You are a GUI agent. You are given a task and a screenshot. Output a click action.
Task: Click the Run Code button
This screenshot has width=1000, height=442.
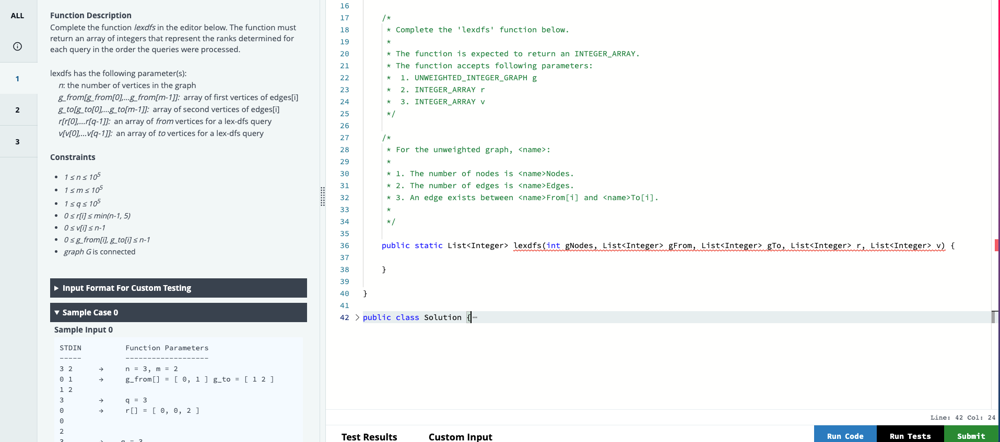845,434
